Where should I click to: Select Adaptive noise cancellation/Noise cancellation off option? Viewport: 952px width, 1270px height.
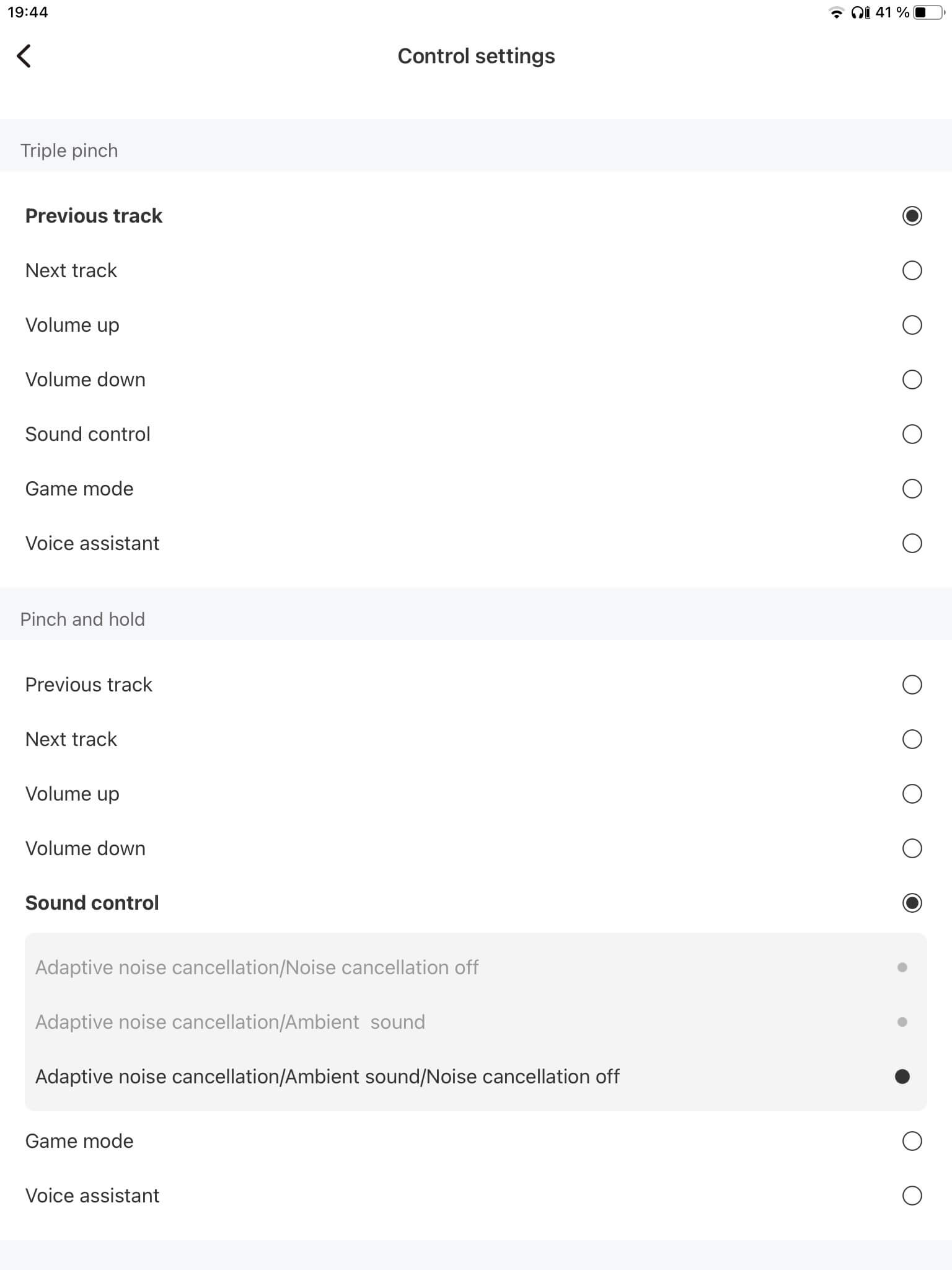pos(902,967)
